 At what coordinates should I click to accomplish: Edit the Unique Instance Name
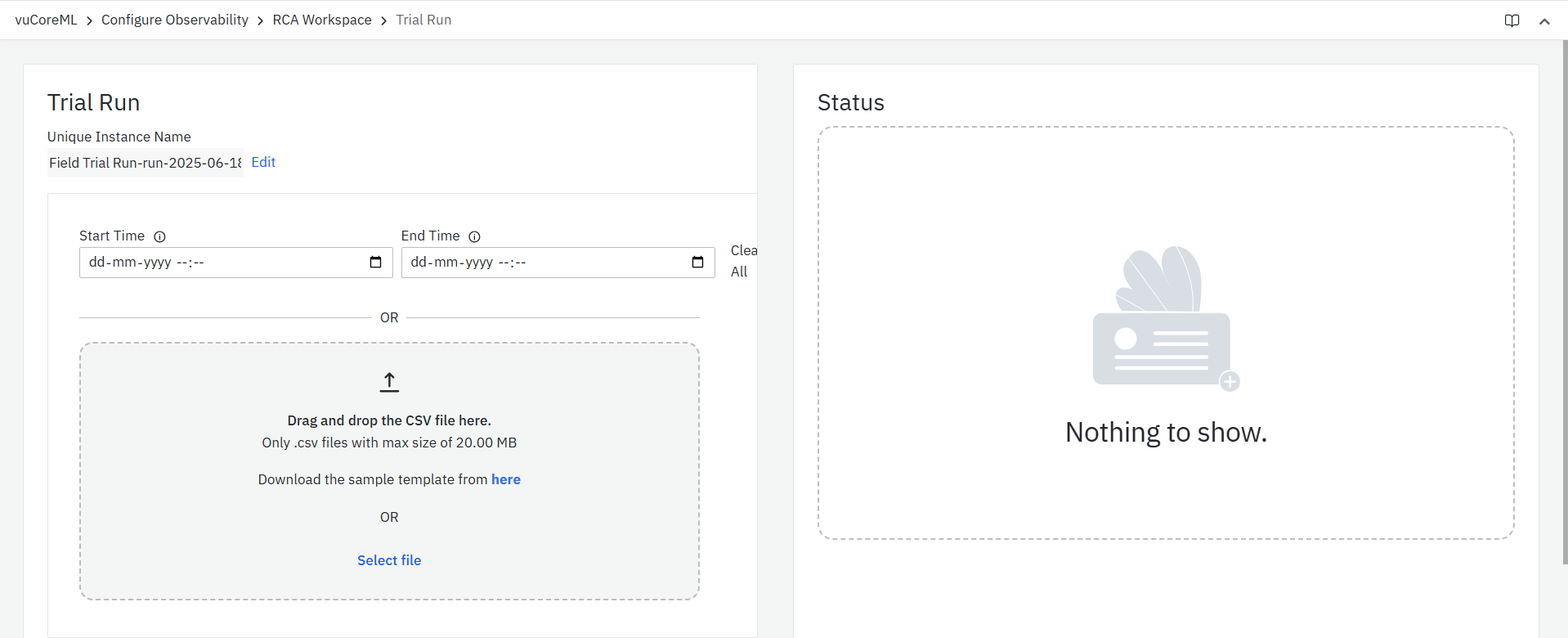(263, 162)
